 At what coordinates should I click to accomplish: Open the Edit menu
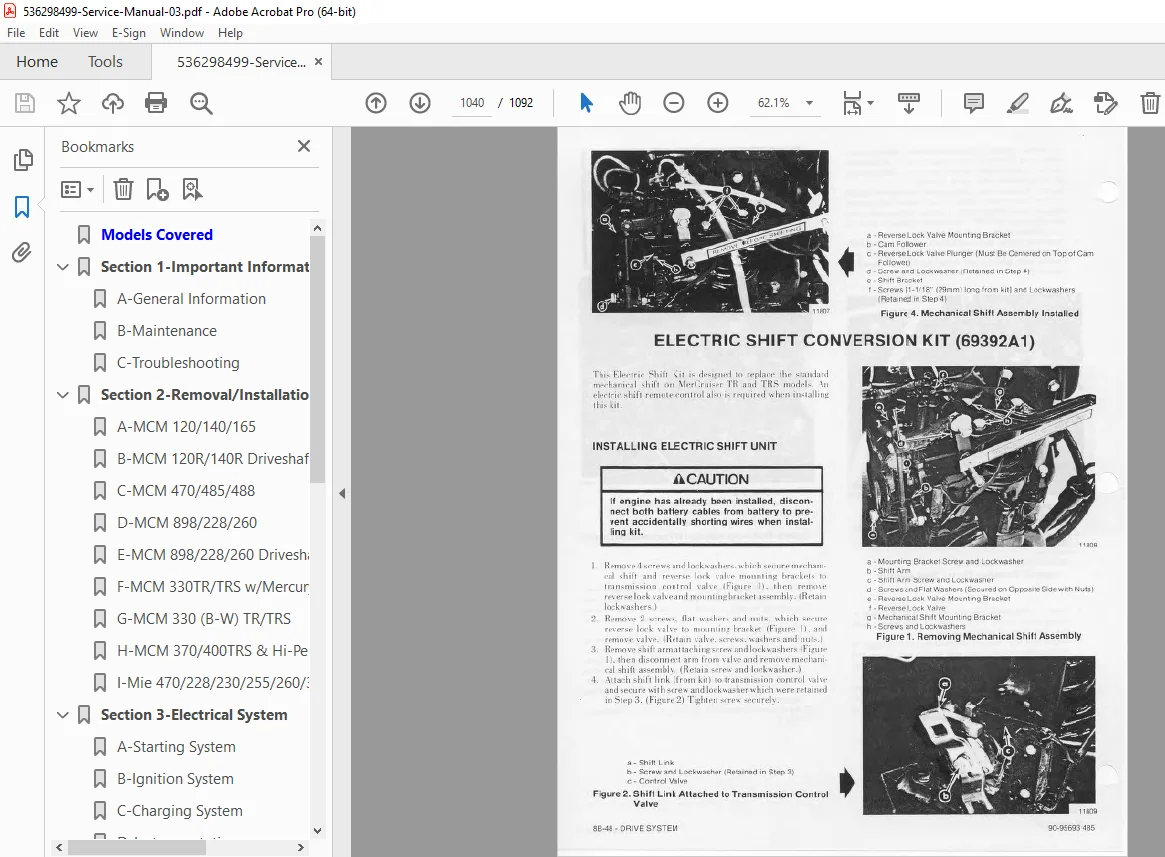49,33
